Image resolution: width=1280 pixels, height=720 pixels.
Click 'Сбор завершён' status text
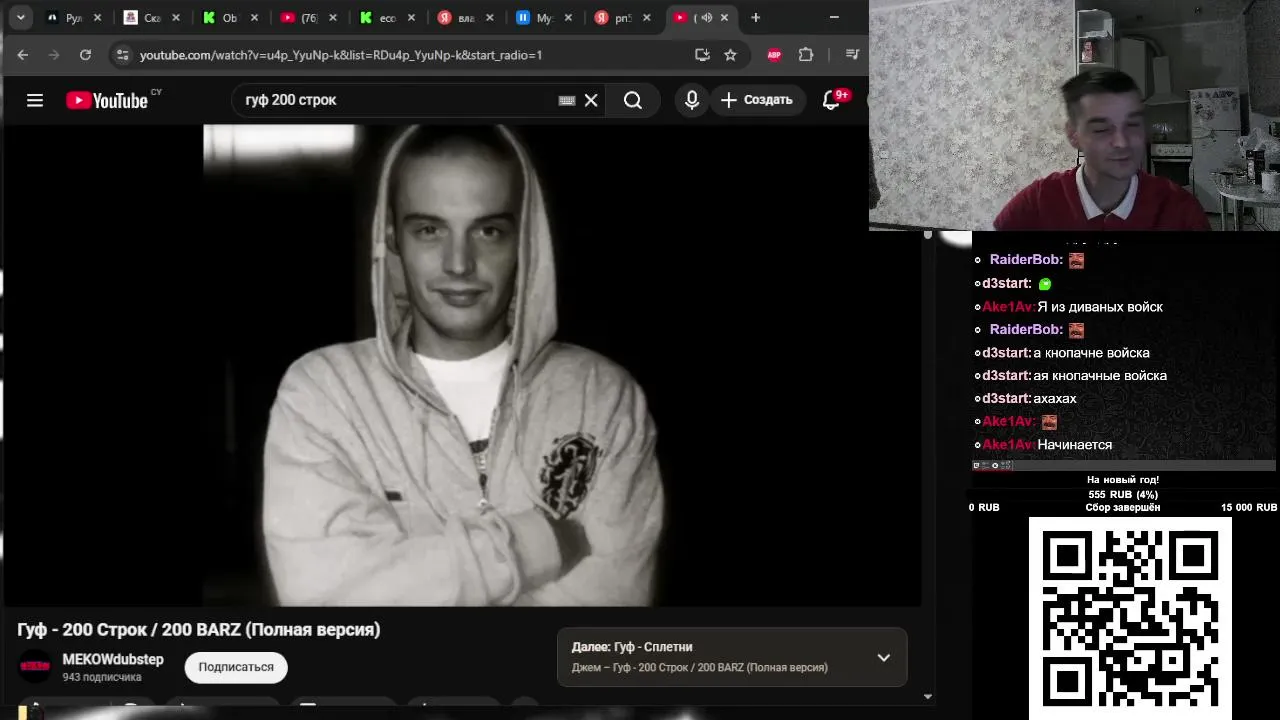(1123, 508)
